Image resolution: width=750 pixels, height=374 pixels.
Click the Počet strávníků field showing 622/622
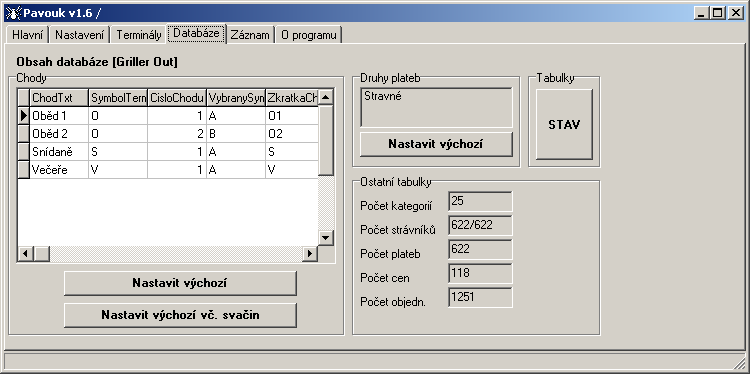pyautogui.click(x=480, y=225)
